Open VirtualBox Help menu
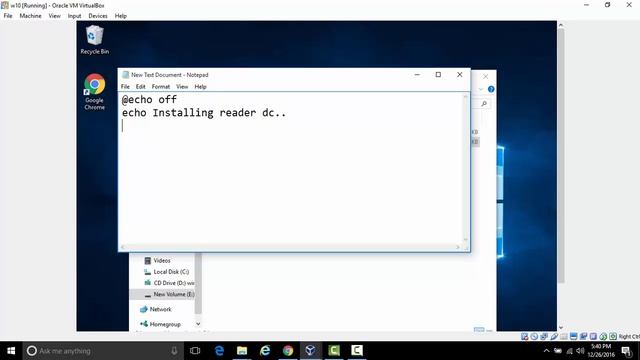This screenshot has width=640, height=360. (120, 16)
